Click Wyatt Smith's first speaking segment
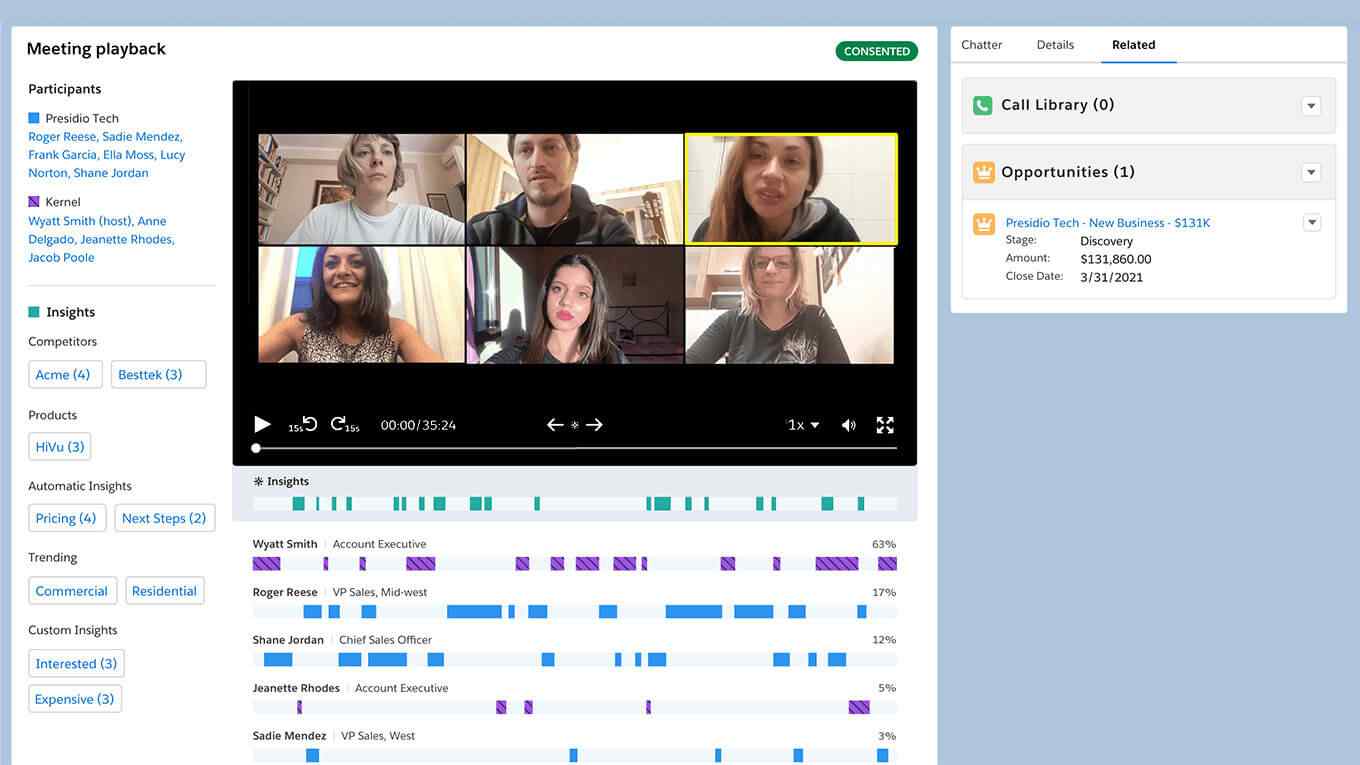This screenshot has width=1360, height=765. (x=265, y=564)
